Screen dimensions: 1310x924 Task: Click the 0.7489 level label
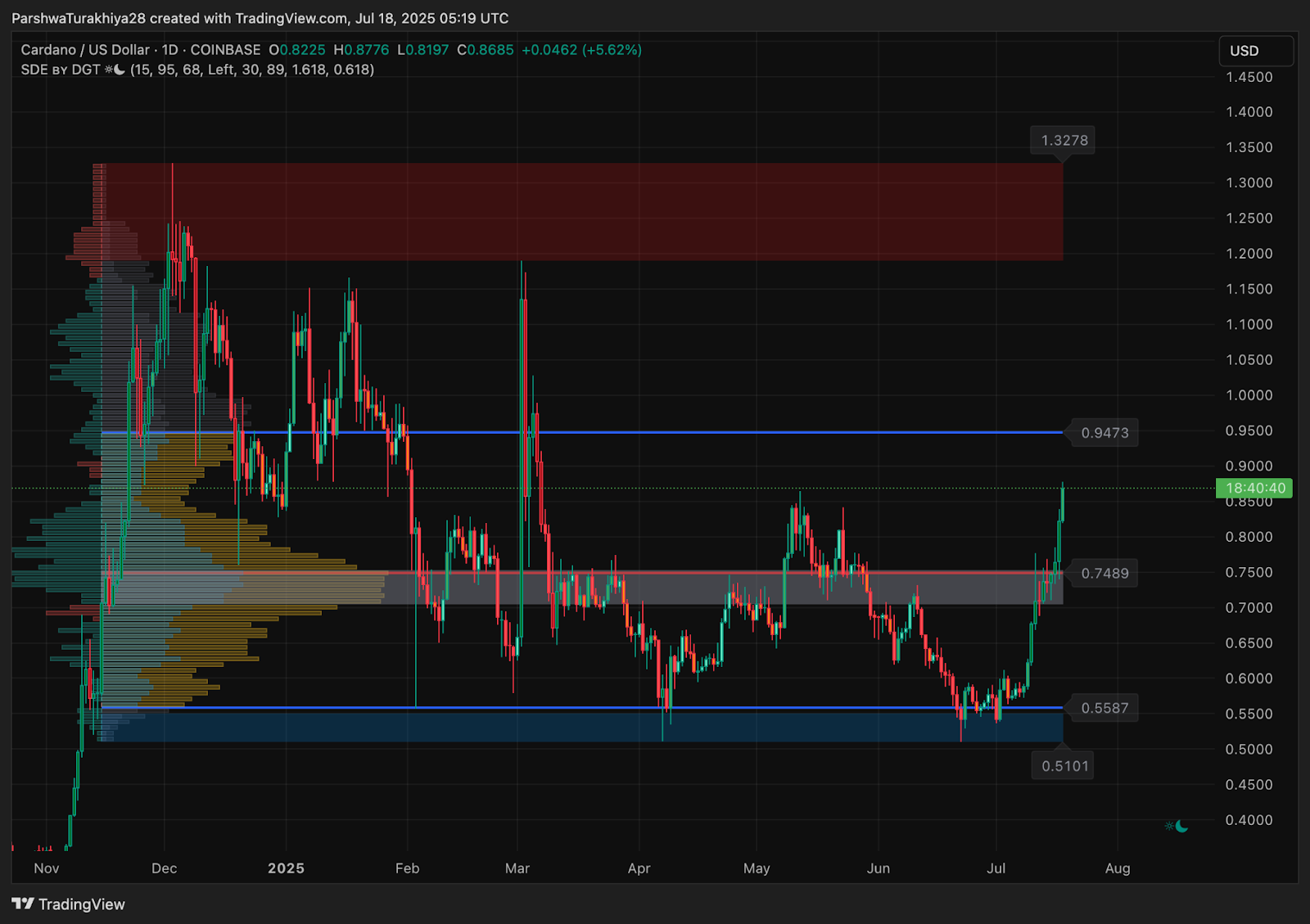click(1104, 574)
